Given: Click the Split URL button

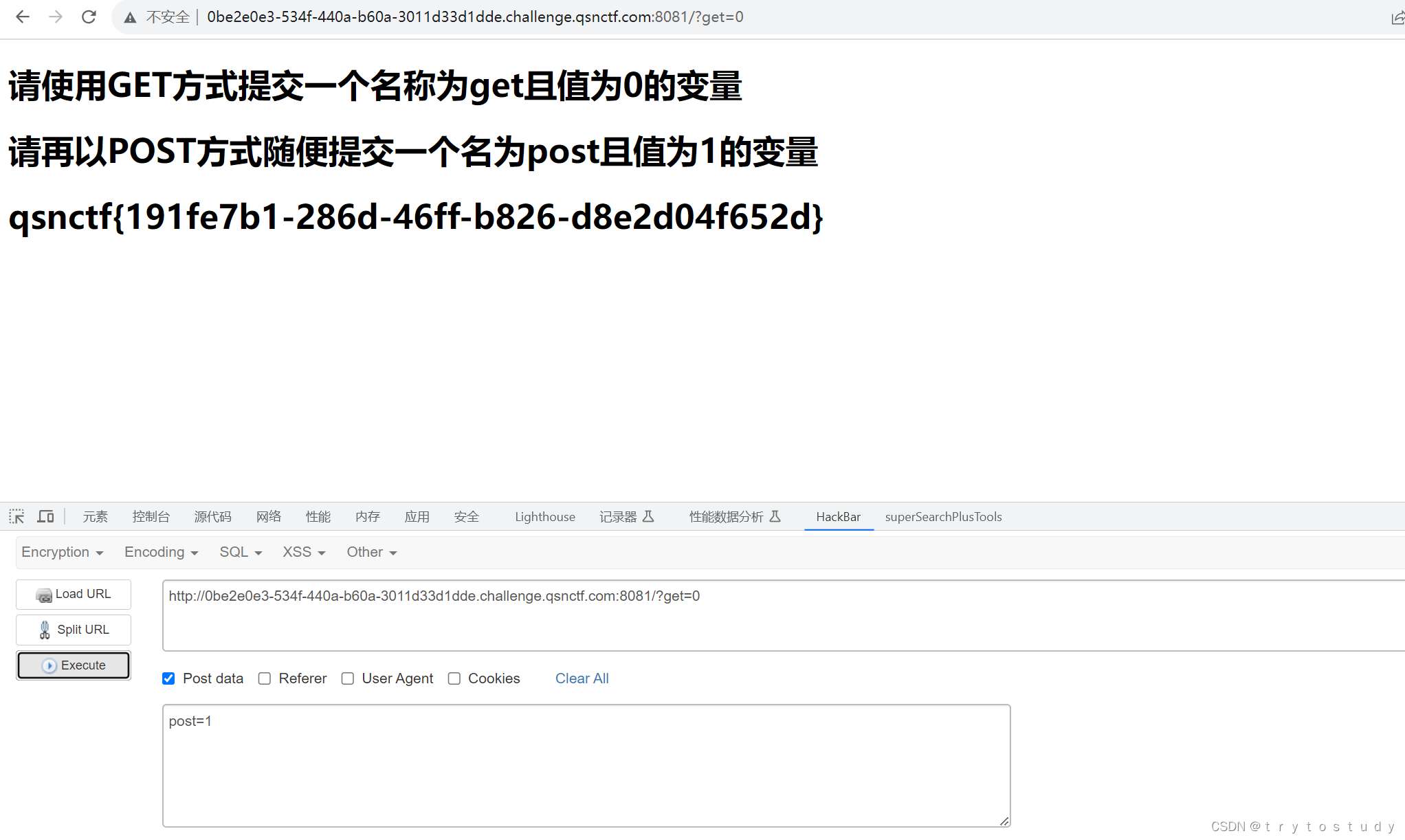Looking at the screenshot, I should click(x=73, y=630).
